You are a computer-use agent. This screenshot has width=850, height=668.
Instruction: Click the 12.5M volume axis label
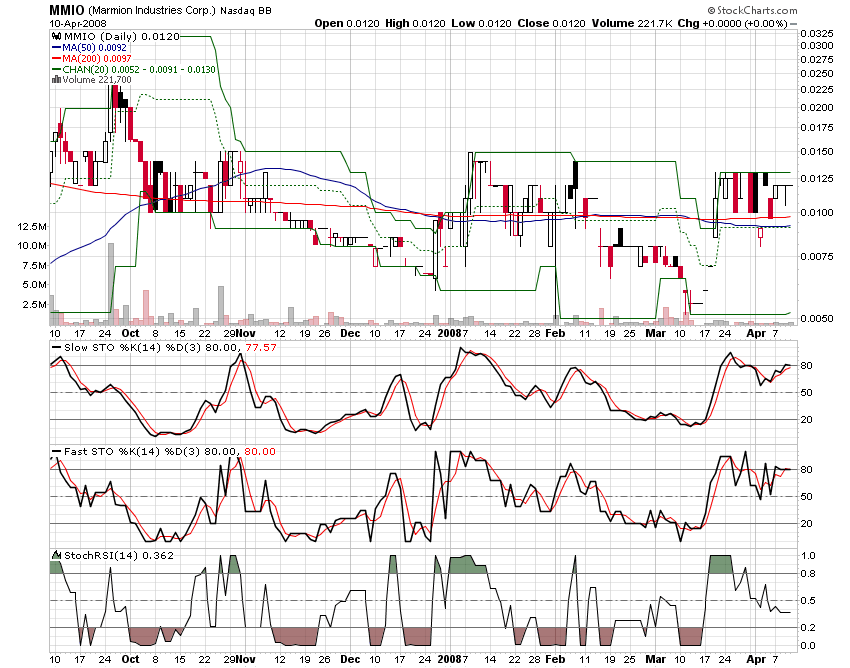pos(31,227)
